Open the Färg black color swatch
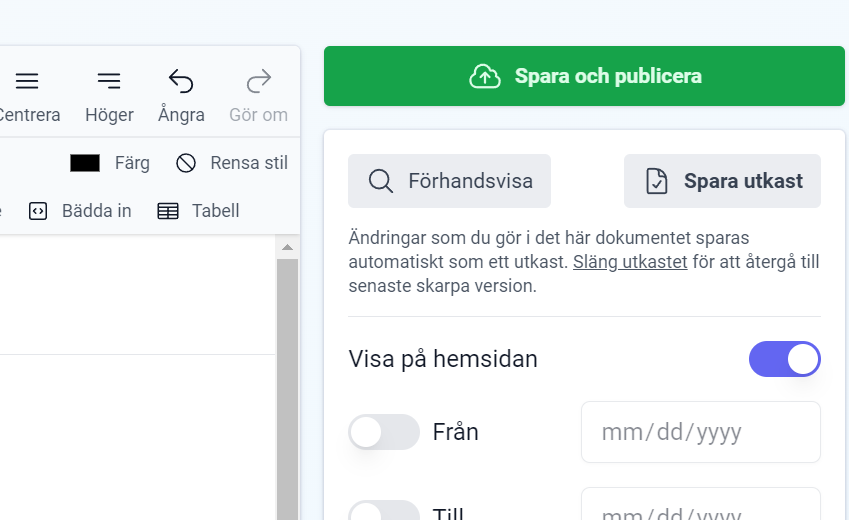This screenshot has height=520, width=849. pos(85,163)
